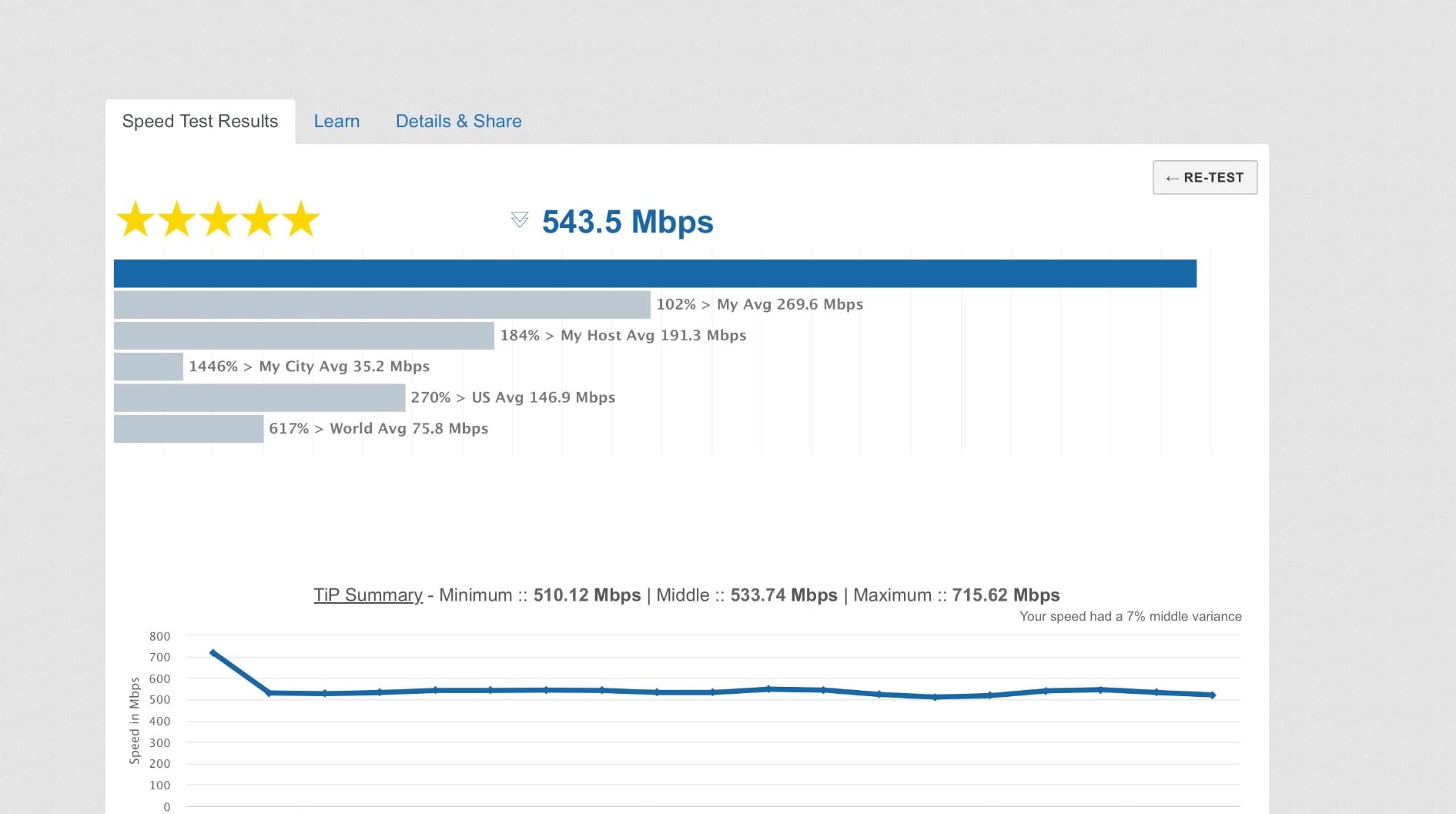Click the 543.5 Mbps result link

(627, 222)
